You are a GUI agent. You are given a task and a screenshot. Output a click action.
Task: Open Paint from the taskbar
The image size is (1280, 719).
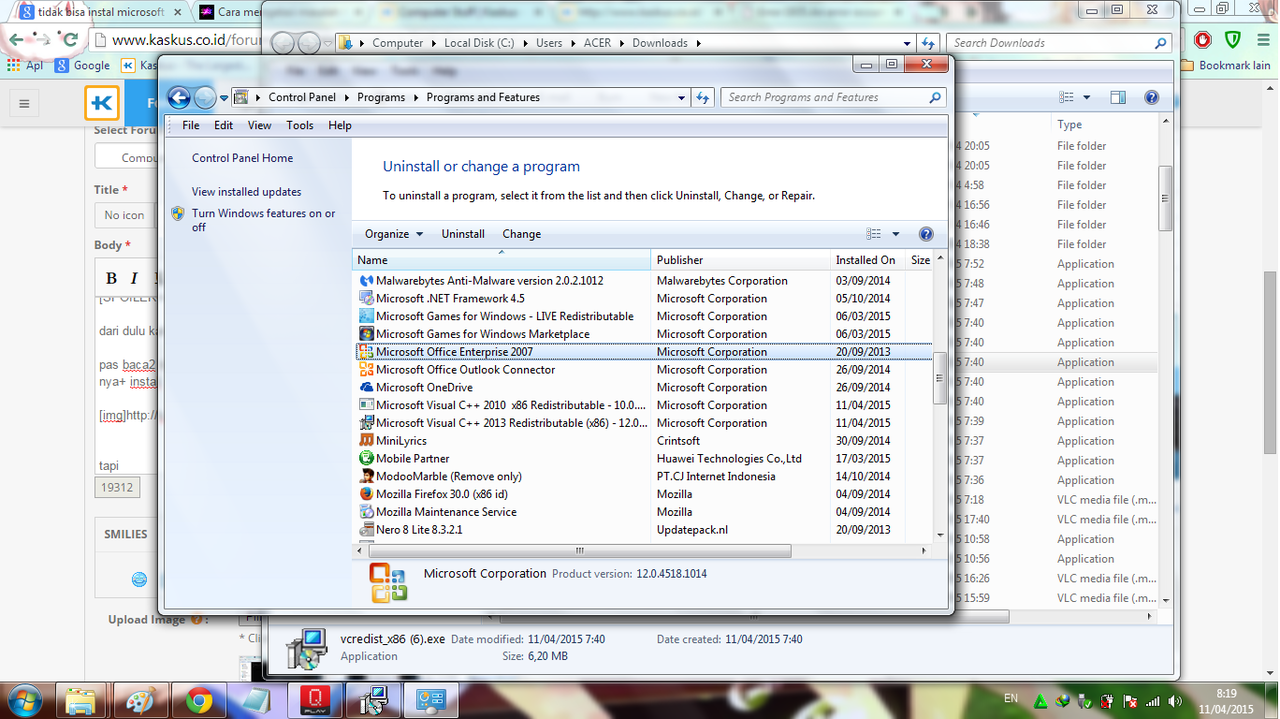pyautogui.click(x=140, y=699)
